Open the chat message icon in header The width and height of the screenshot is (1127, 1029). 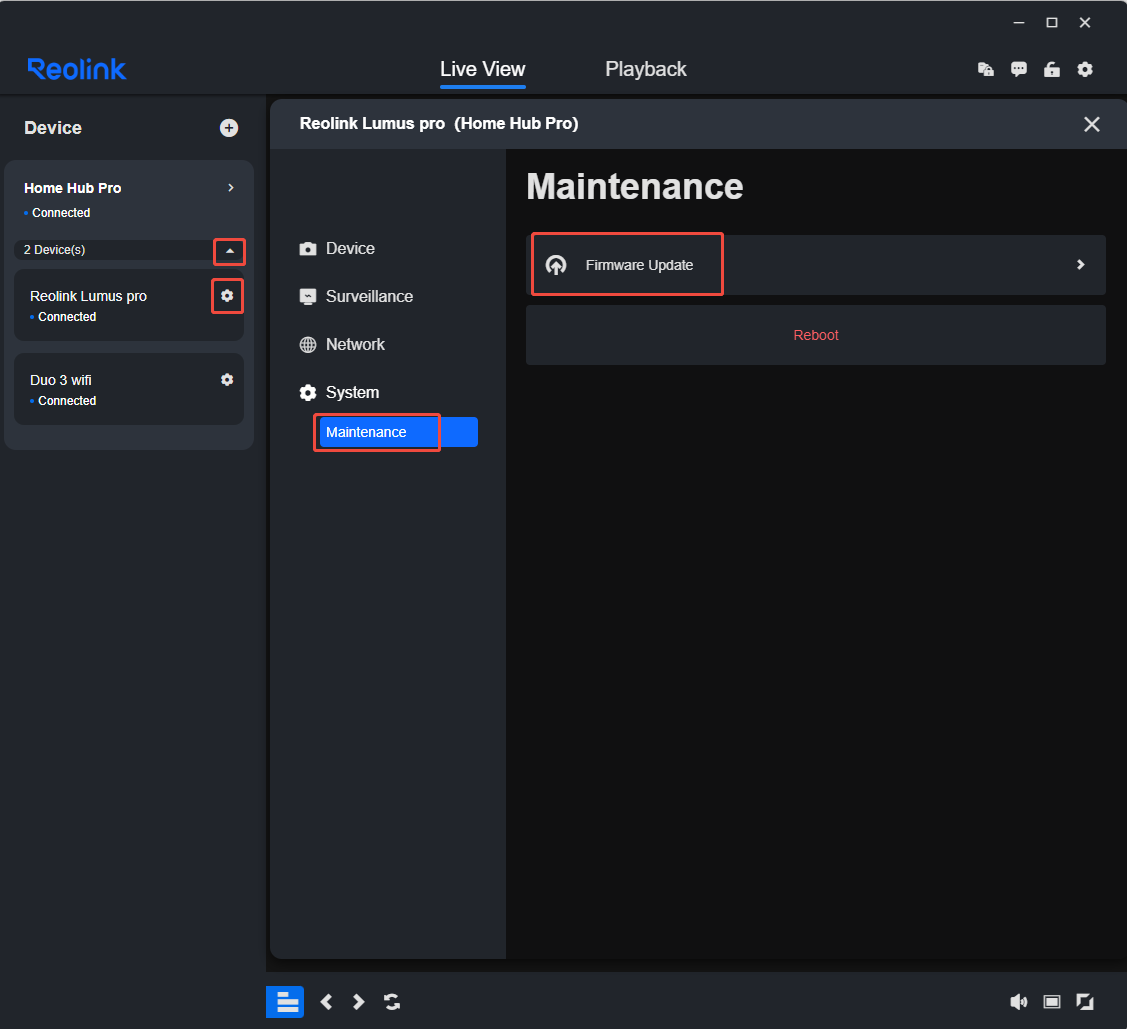pyautogui.click(x=1018, y=69)
